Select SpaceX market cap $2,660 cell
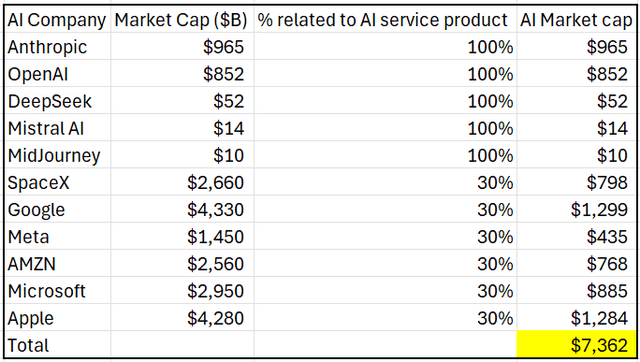Image resolution: width=640 pixels, height=362 pixels. 182,182
